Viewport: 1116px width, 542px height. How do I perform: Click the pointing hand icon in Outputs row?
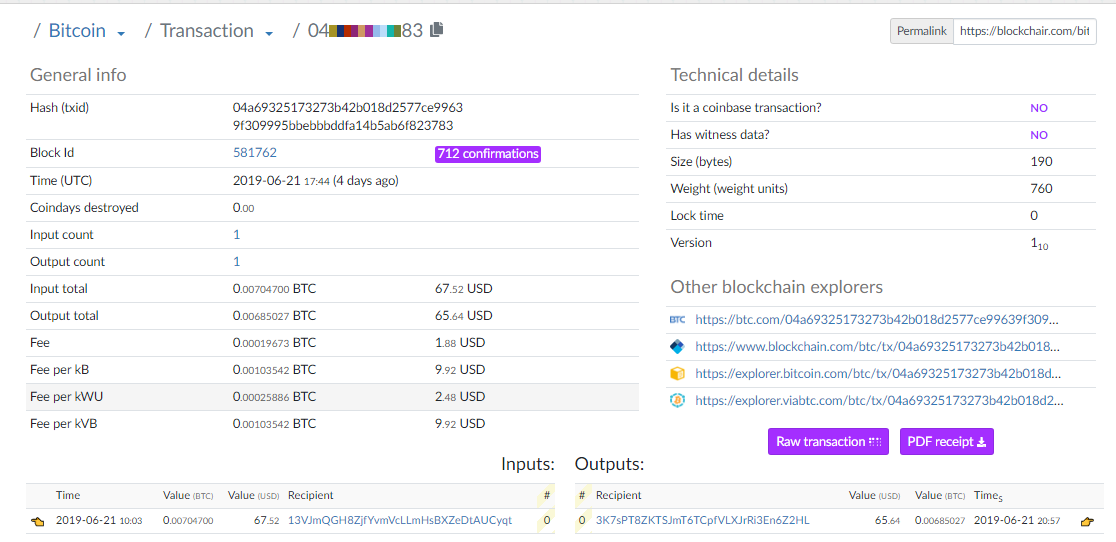pyautogui.click(x=1087, y=521)
